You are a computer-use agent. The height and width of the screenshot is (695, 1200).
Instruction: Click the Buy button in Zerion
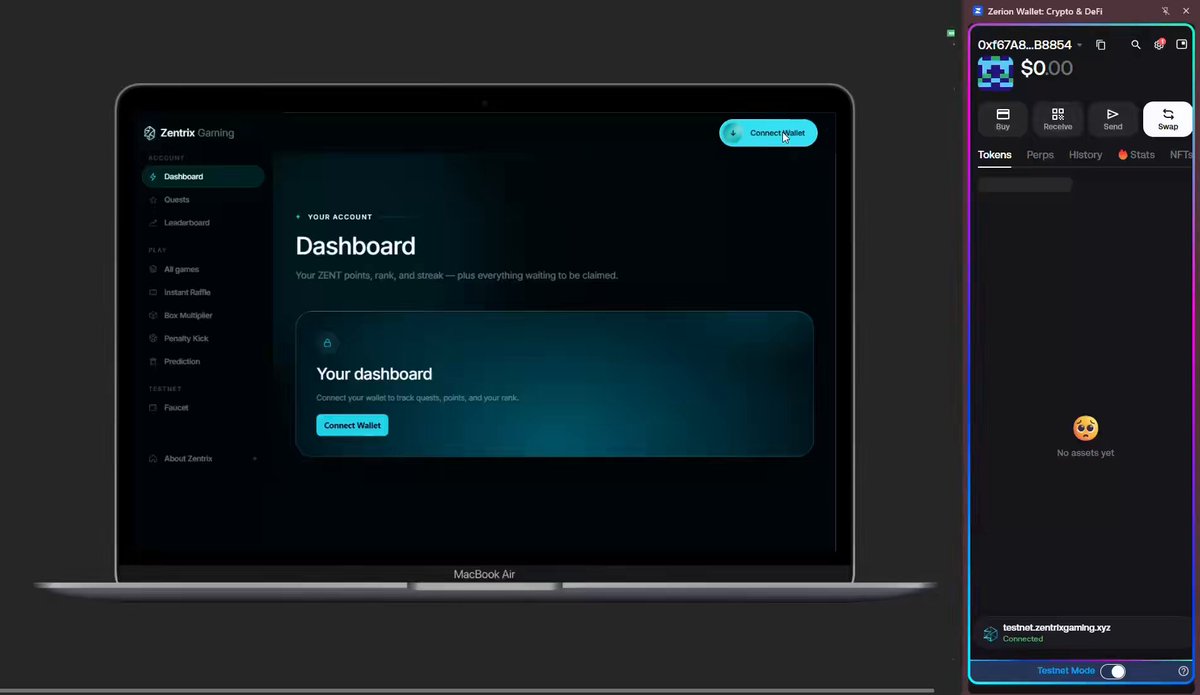coord(1003,119)
